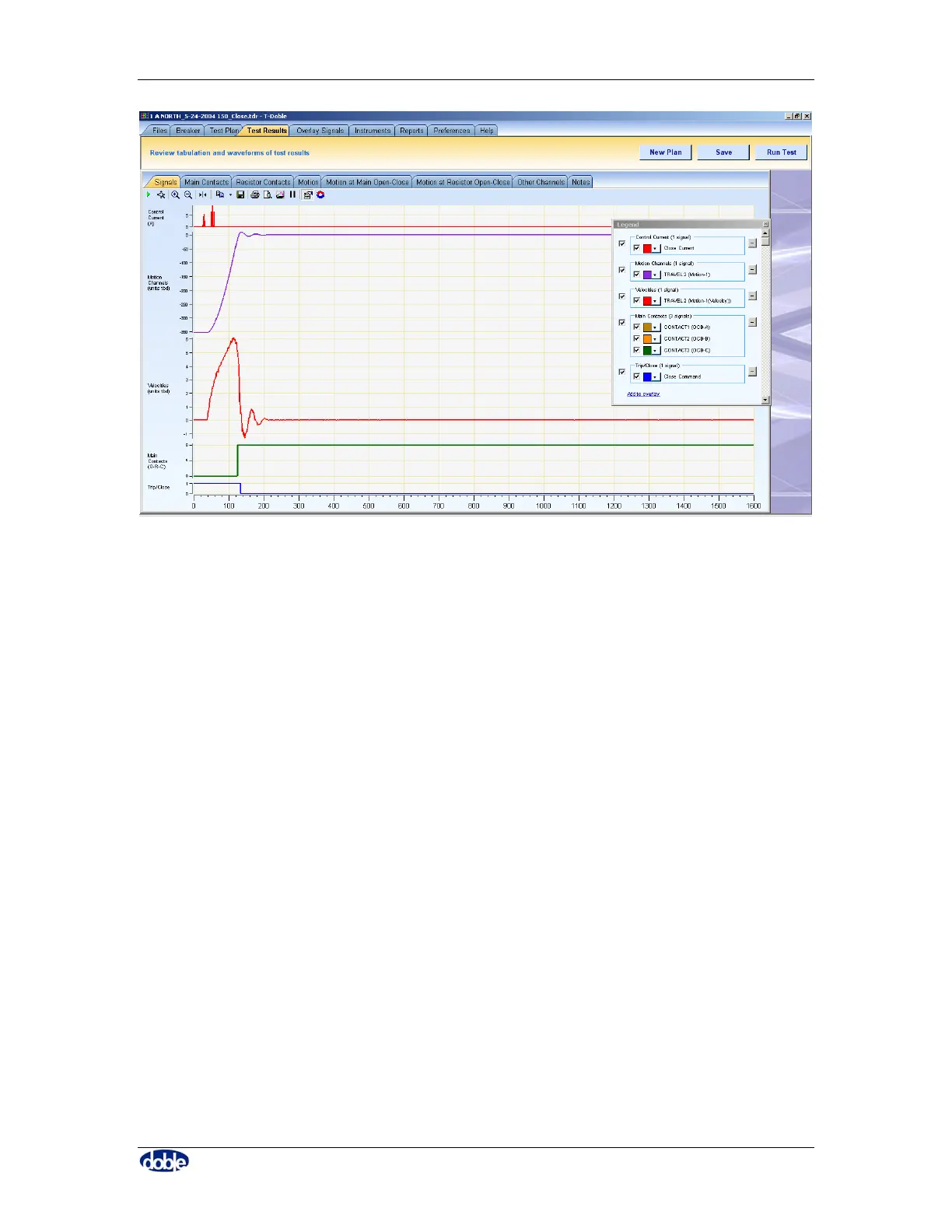
Task: Toggle the legend properties toolbar icon
Action: coord(308,194)
